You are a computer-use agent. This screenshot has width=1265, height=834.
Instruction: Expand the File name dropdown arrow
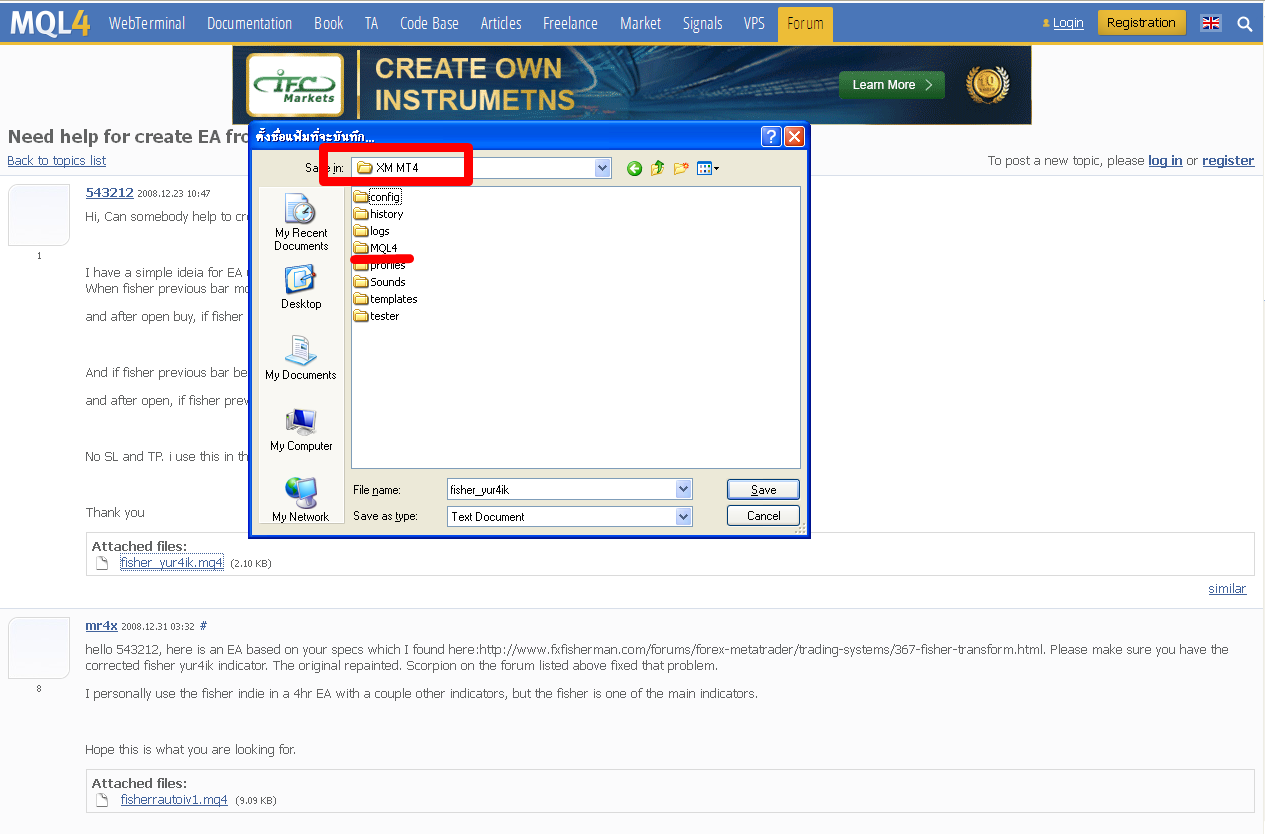pos(684,489)
